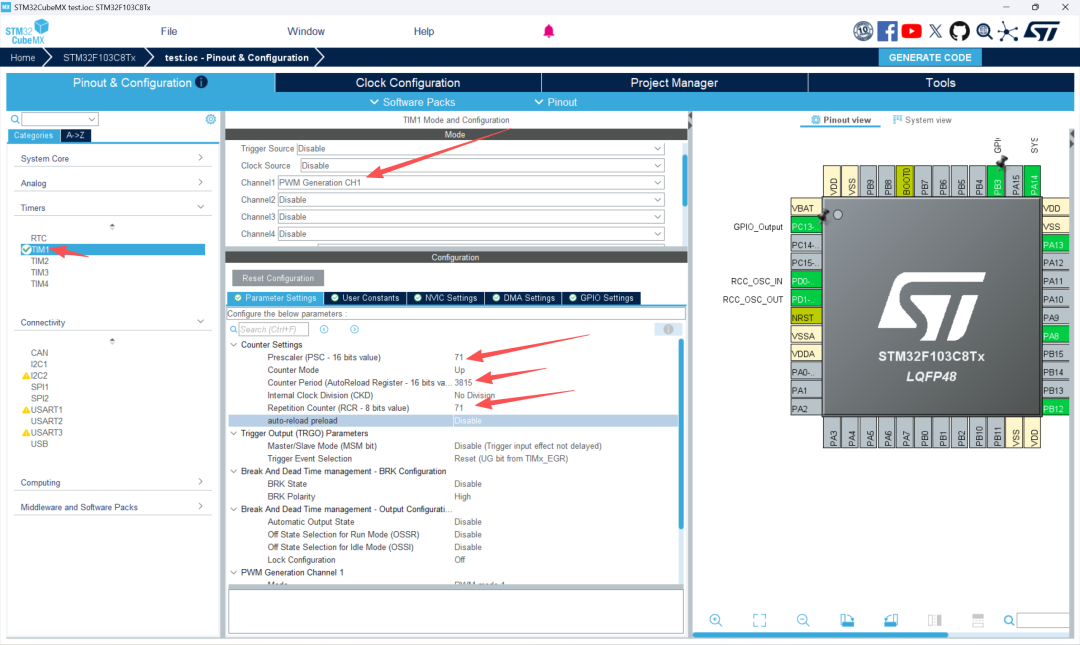Click the ST logo icon

click(x=1041, y=31)
